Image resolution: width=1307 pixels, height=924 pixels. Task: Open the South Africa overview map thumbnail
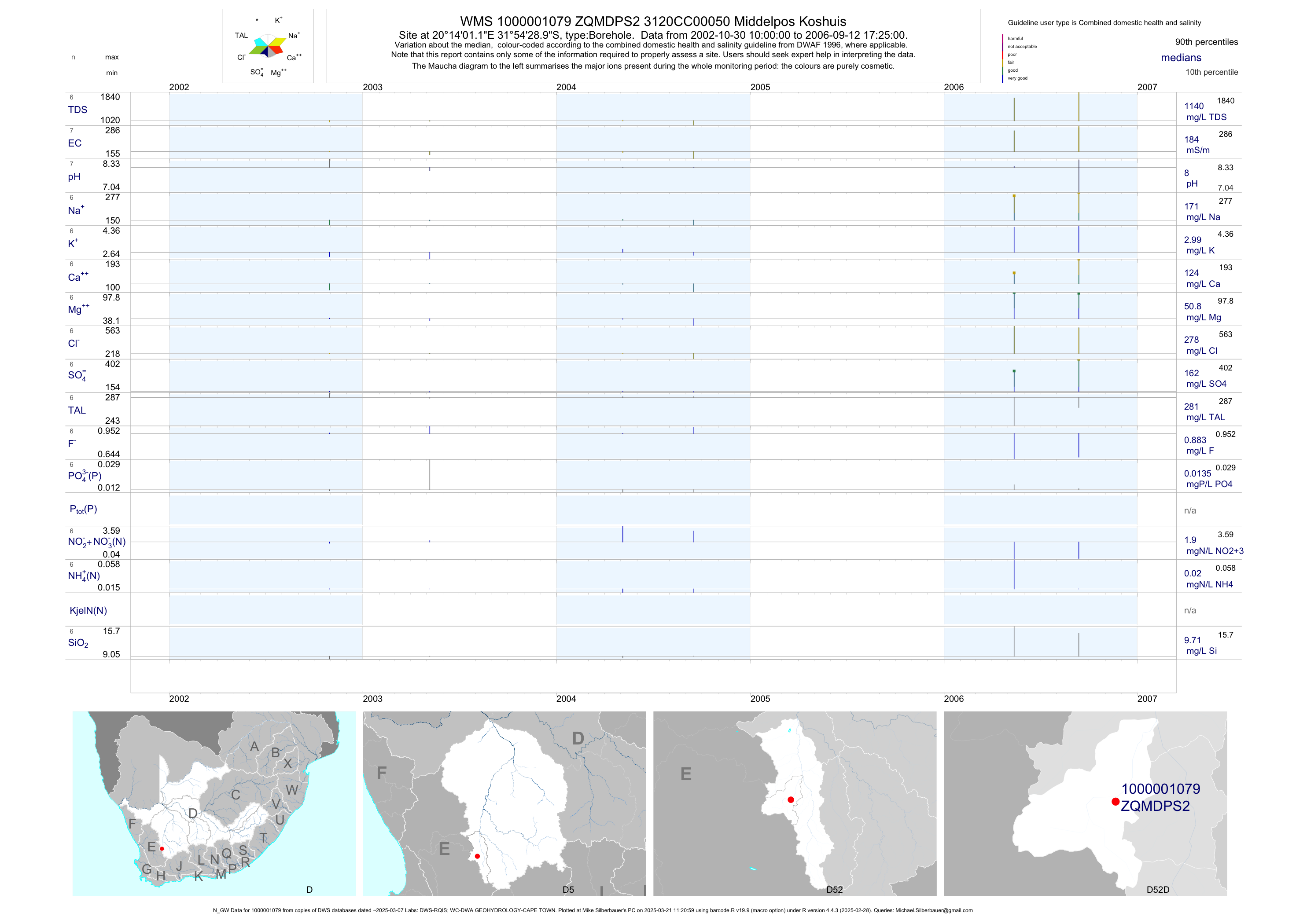tap(214, 803)
